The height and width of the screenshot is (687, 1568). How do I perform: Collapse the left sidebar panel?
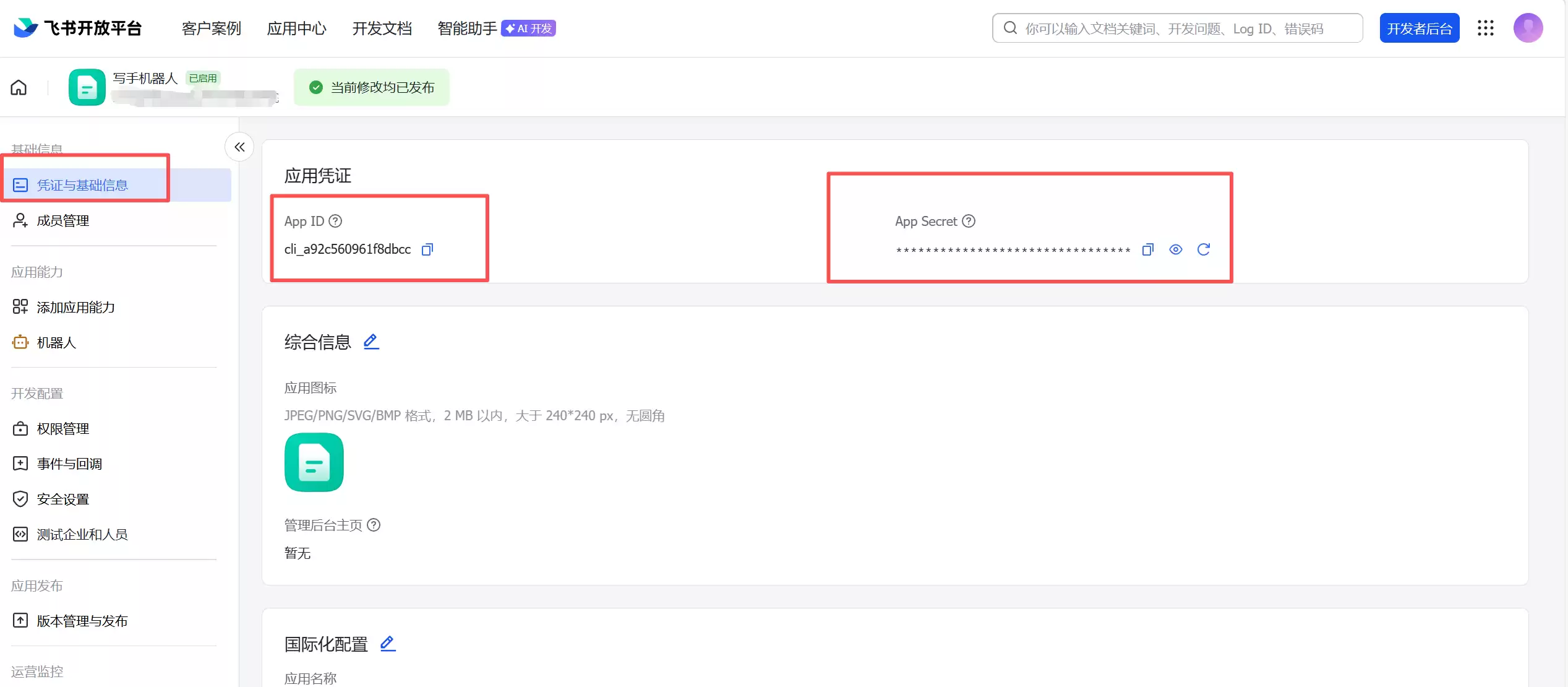pyautogui.click(x=239, y=147)
